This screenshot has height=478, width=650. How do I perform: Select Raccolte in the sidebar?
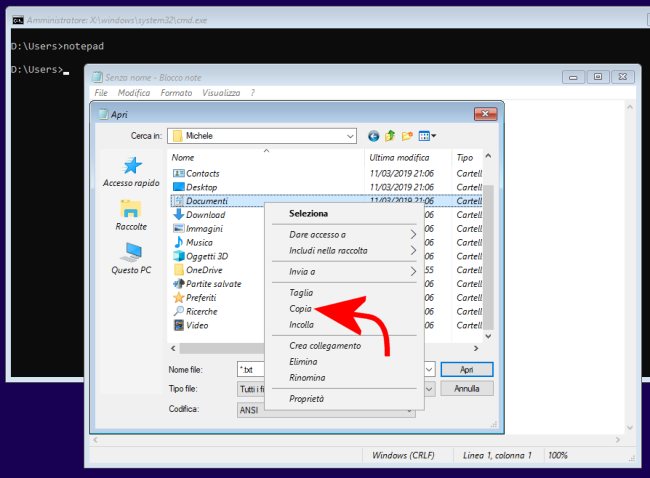tap(131, 215)
